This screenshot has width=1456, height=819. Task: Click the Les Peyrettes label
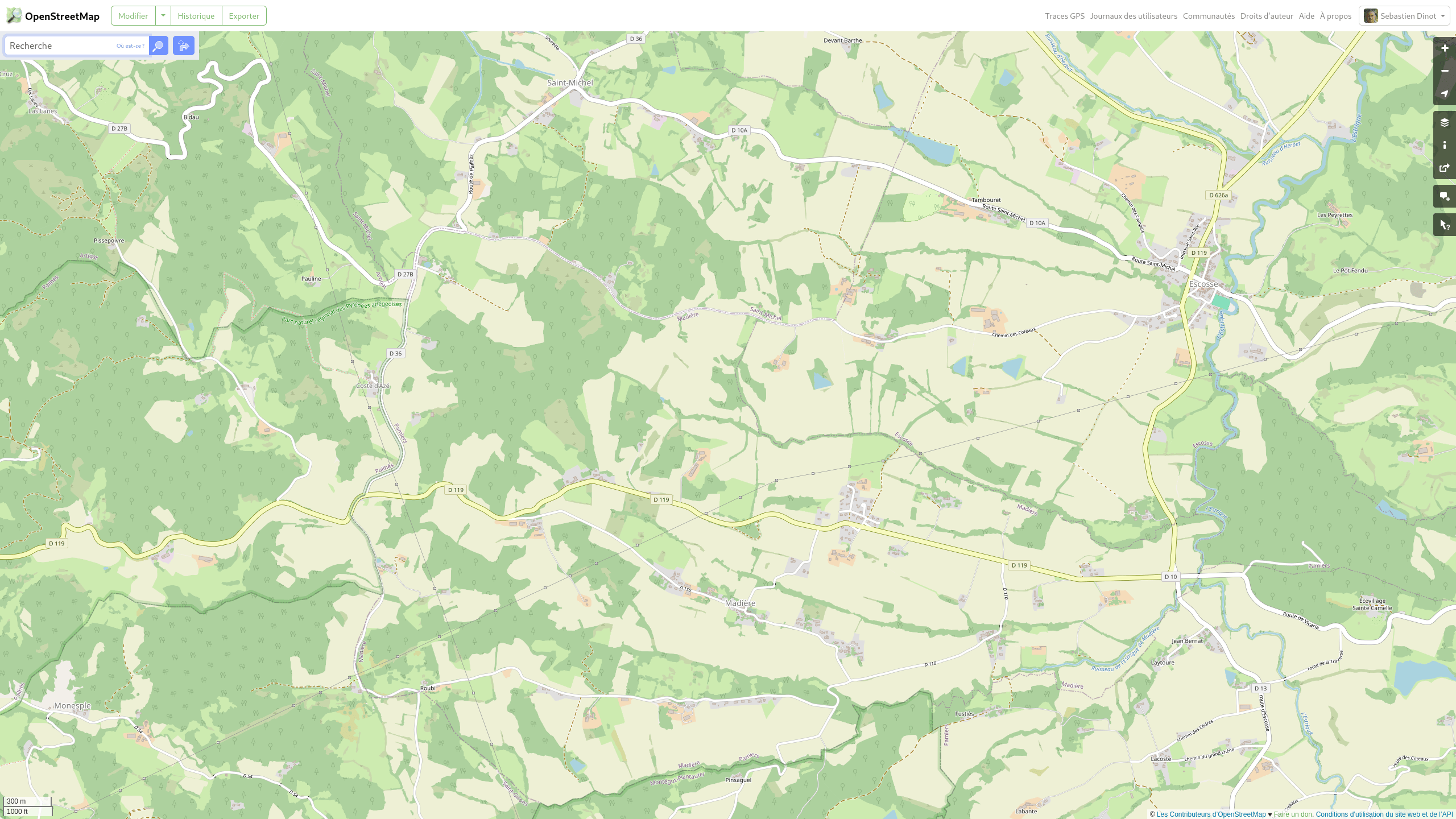click(1335, 215)
